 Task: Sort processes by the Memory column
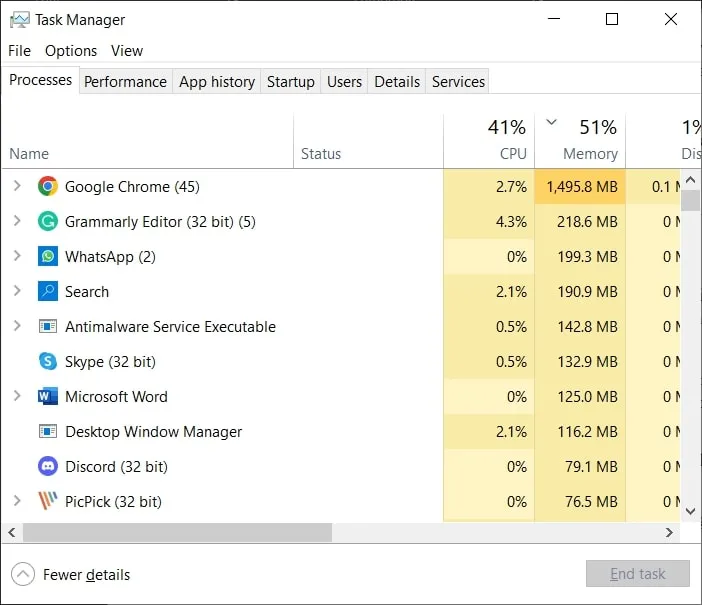tap(590, 153)
